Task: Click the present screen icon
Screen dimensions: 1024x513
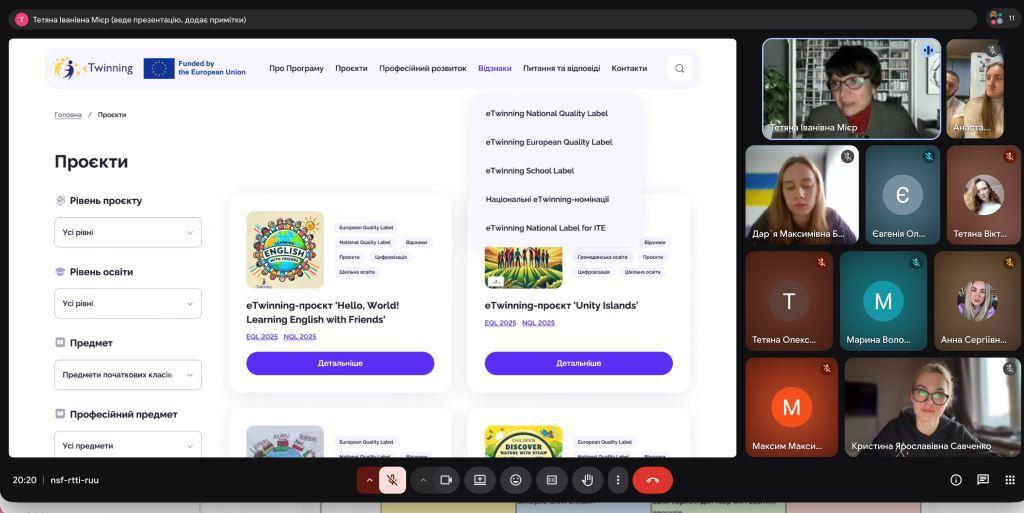Action: [480, 480]
